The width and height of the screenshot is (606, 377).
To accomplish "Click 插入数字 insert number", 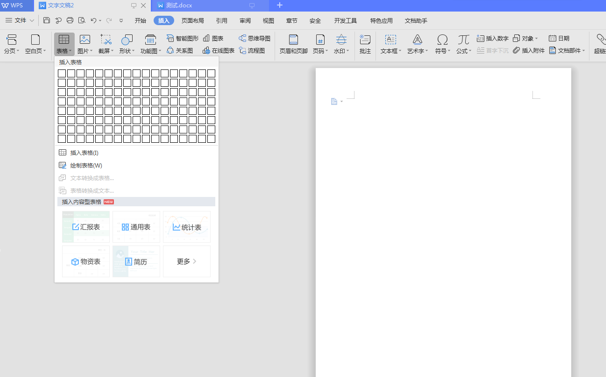I will click(492, 38).
